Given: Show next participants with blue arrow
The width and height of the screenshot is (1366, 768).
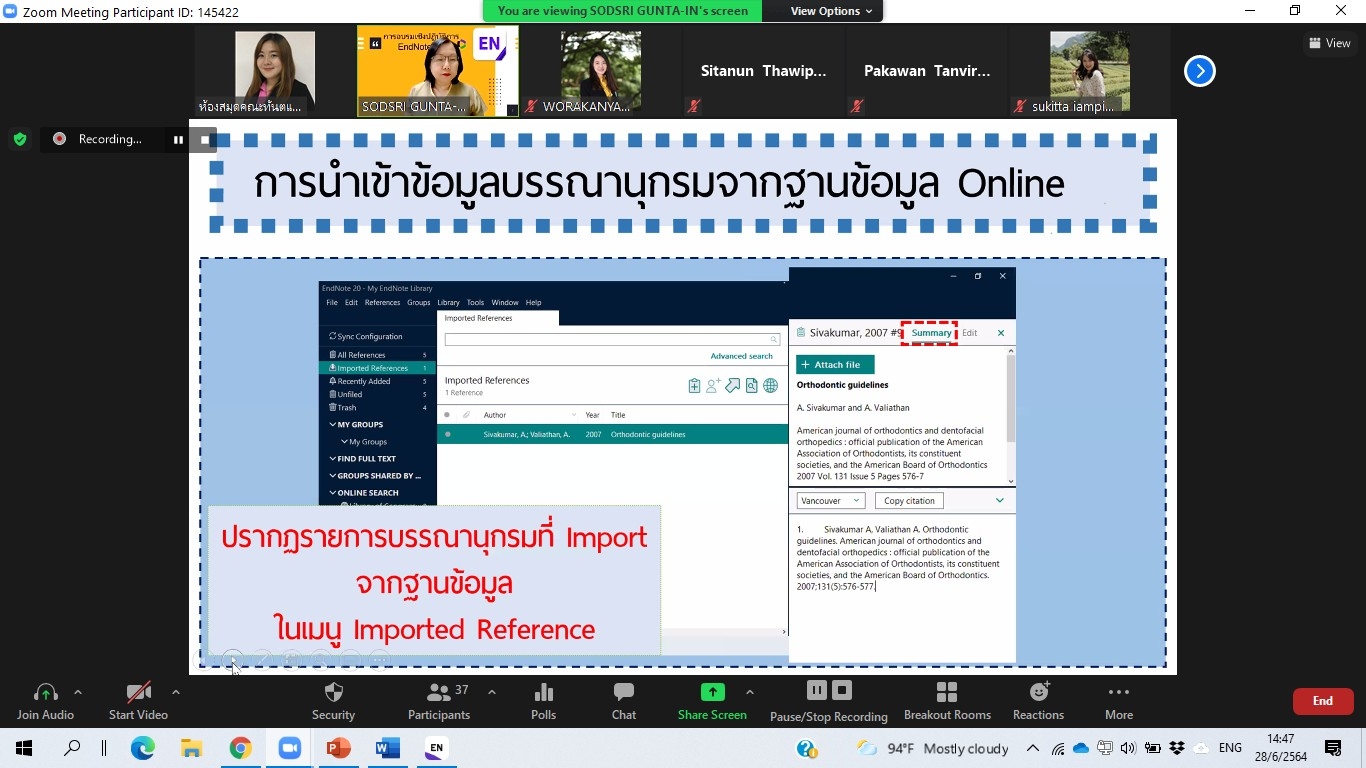Looking at the screenshot, I should [1199, 71].
